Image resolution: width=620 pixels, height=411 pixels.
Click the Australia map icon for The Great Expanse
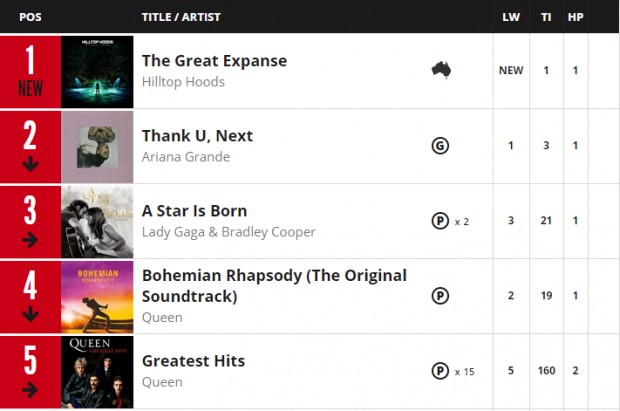click(441, 70)
